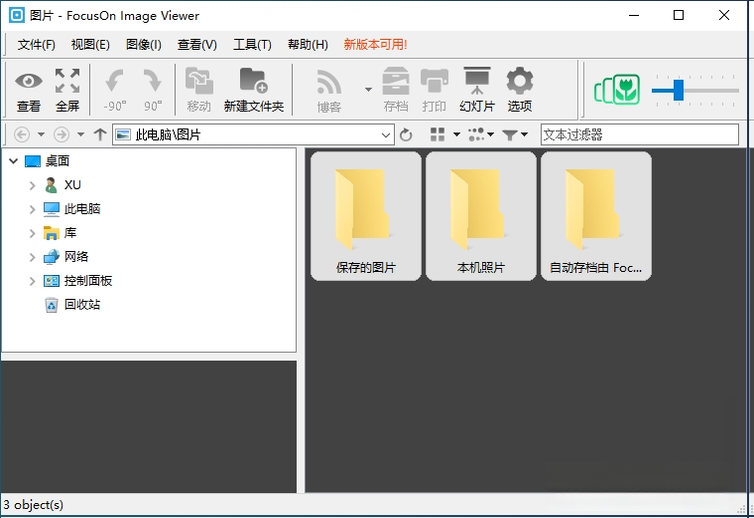Click the green thumbnail size icon

617,89
